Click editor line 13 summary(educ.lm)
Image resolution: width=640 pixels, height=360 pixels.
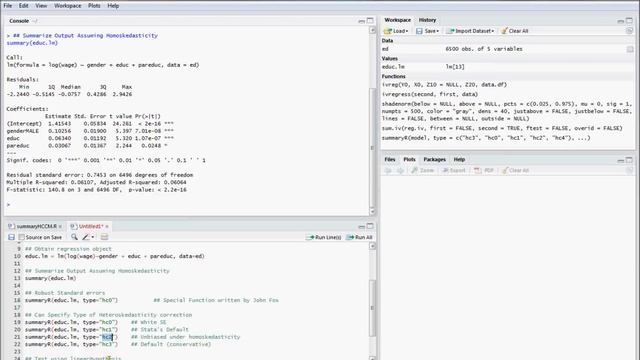[51, 278]
